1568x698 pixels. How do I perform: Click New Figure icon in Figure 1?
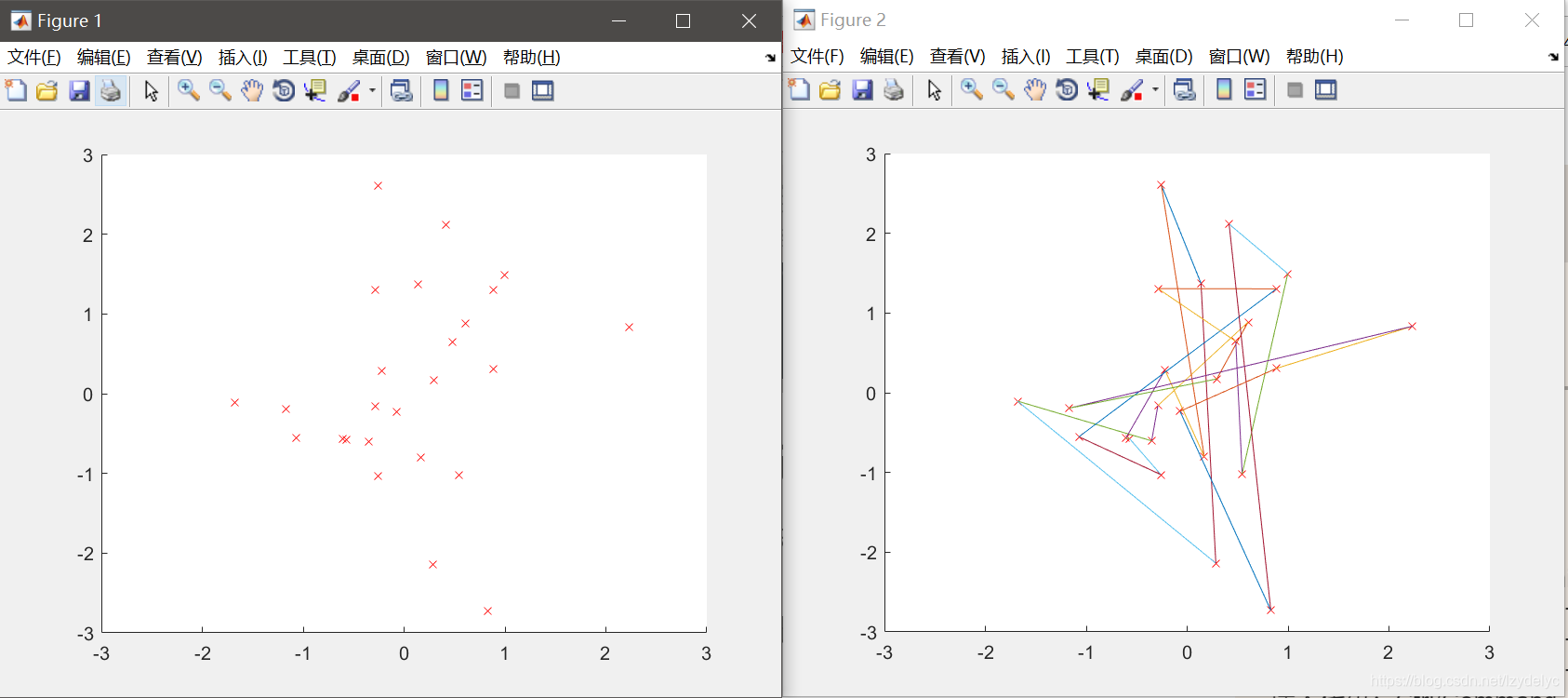16,90
